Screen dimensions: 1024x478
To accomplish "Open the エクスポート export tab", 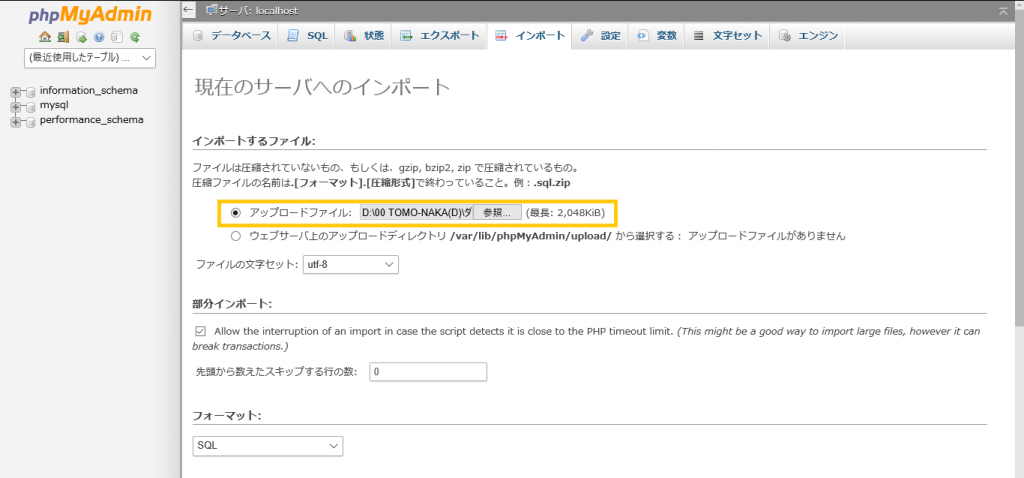I will [x=440, y=36].
